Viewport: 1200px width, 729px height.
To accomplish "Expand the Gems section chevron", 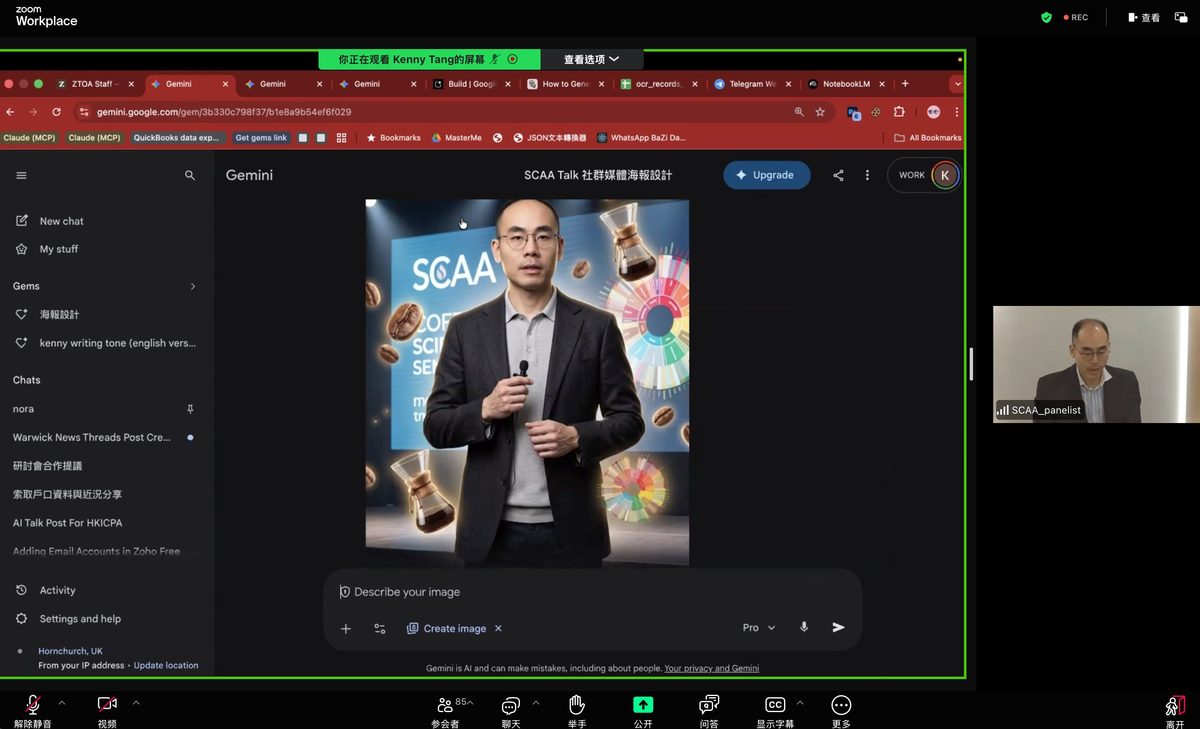I will tap(193, 286).
